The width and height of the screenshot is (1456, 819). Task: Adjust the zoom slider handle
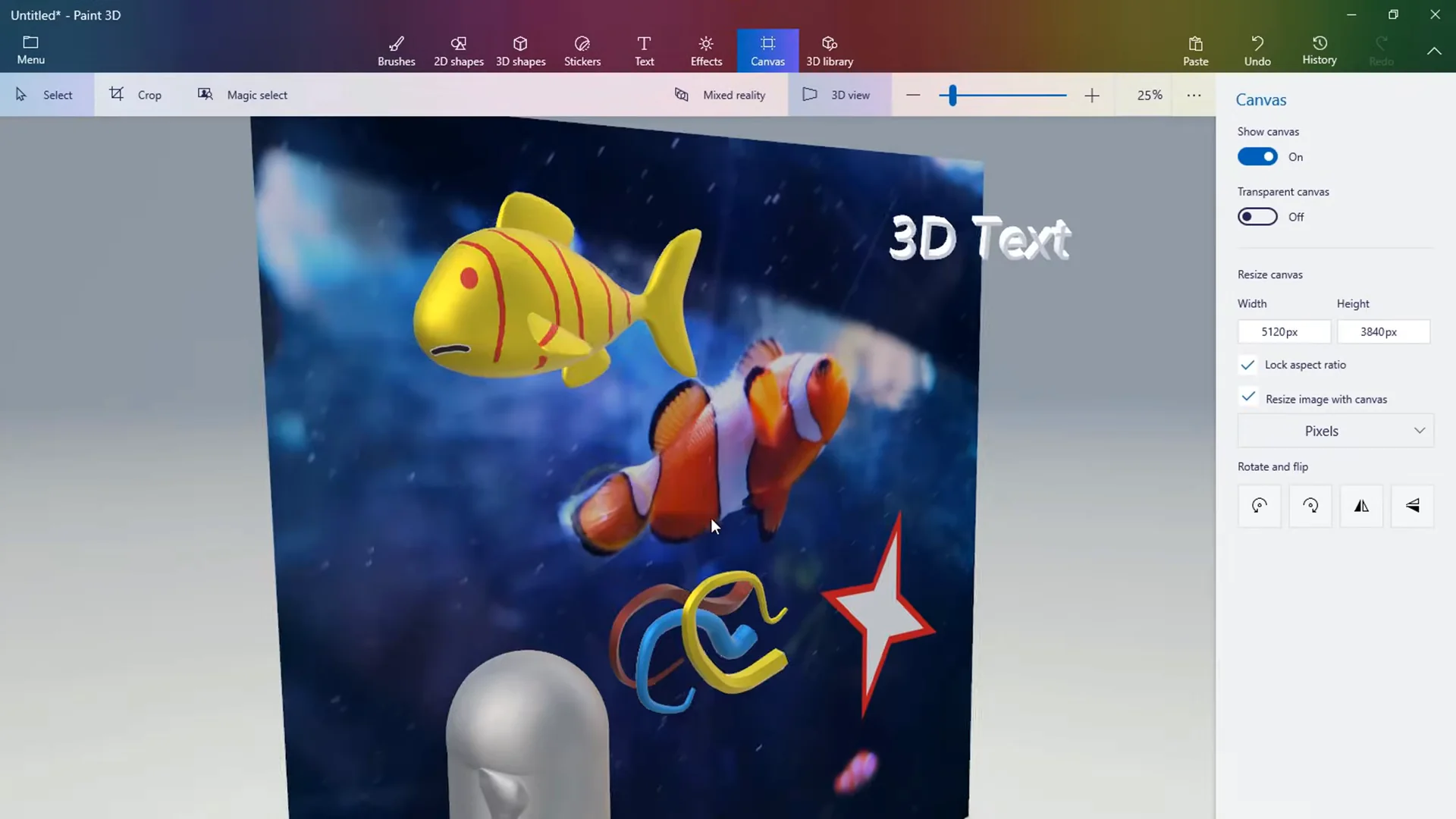point(952,95)
